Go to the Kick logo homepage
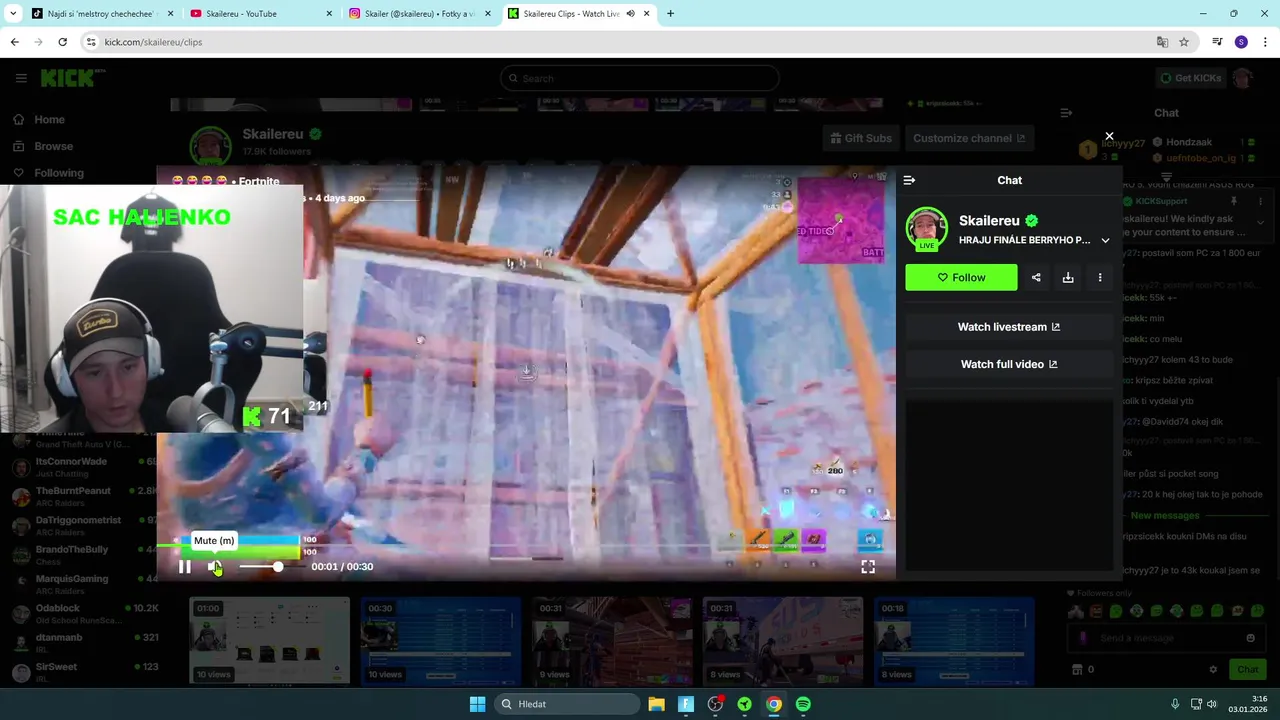The width and height of the screenshot is (1280, 720). [x=70, y=78]
